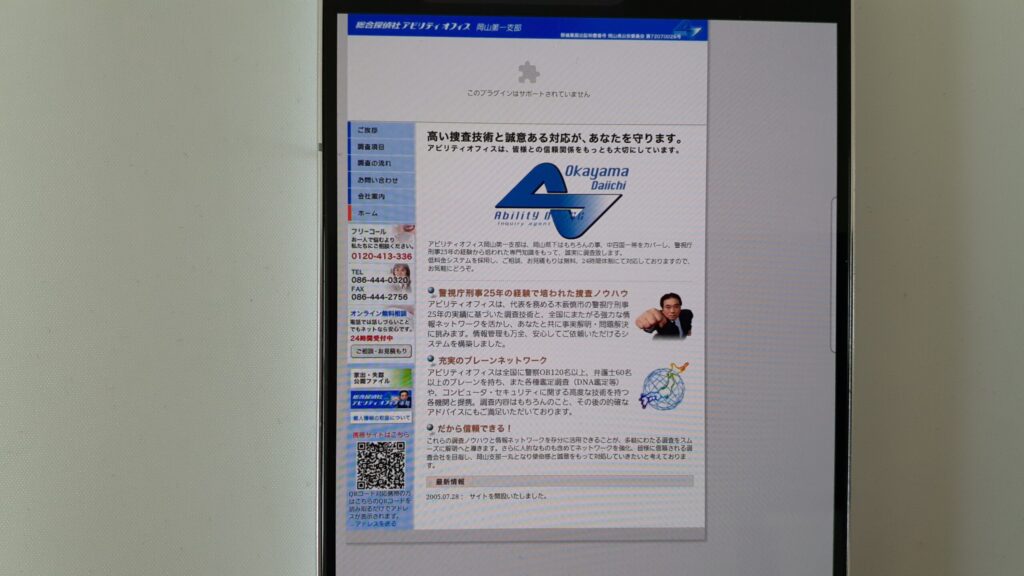Image resolution: width=1024 pixels, height=576 pixels.
Task: Tap the QR code image
Action: [x=381, y=465]
